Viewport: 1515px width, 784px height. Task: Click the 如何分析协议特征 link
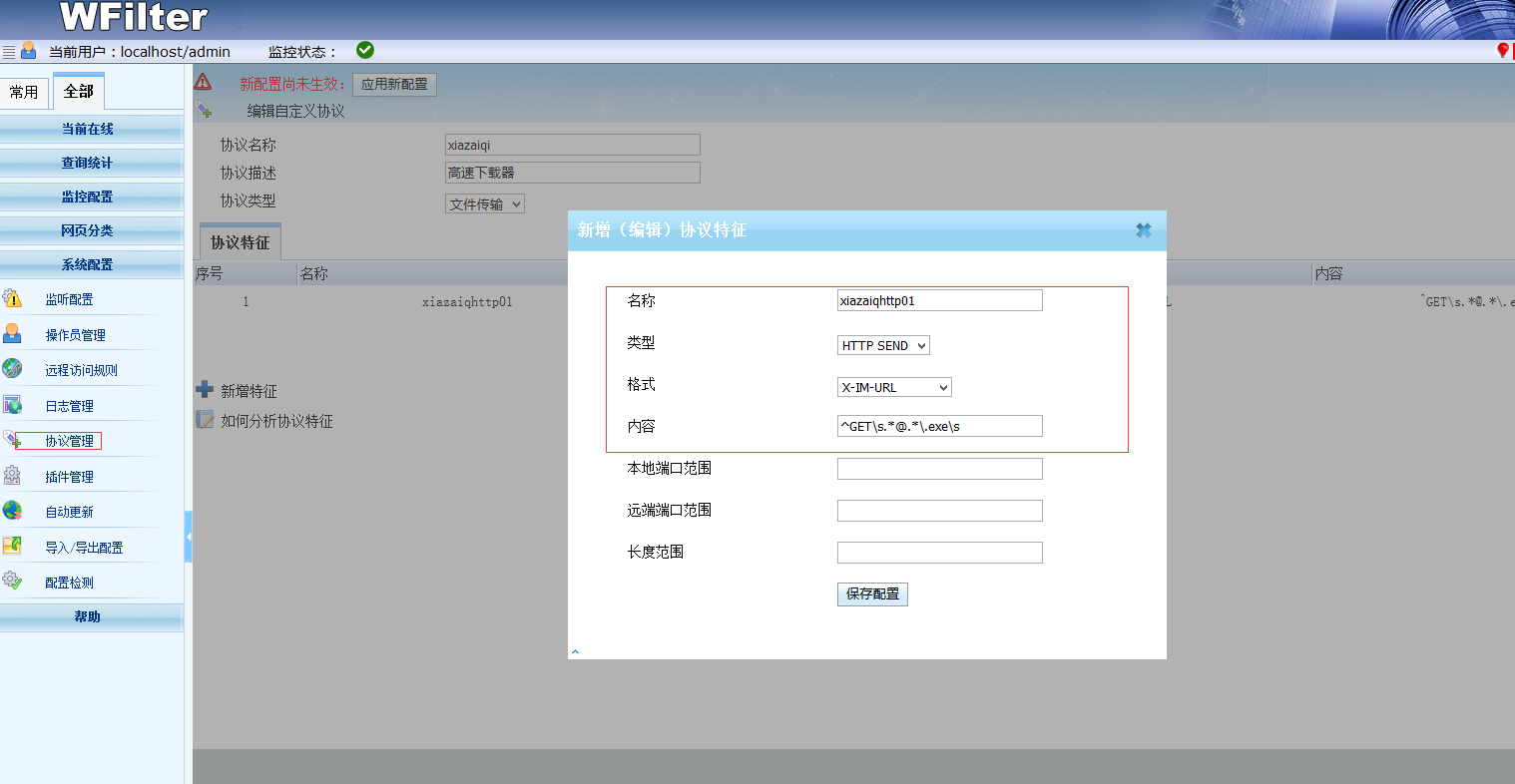(x=276, y=421)
